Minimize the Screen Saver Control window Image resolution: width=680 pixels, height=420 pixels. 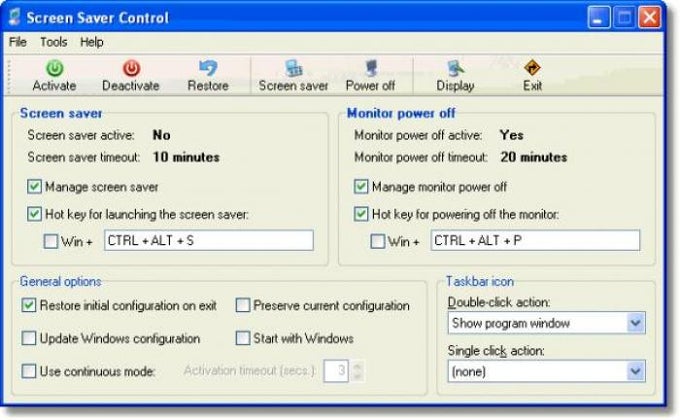click(599, 18)
